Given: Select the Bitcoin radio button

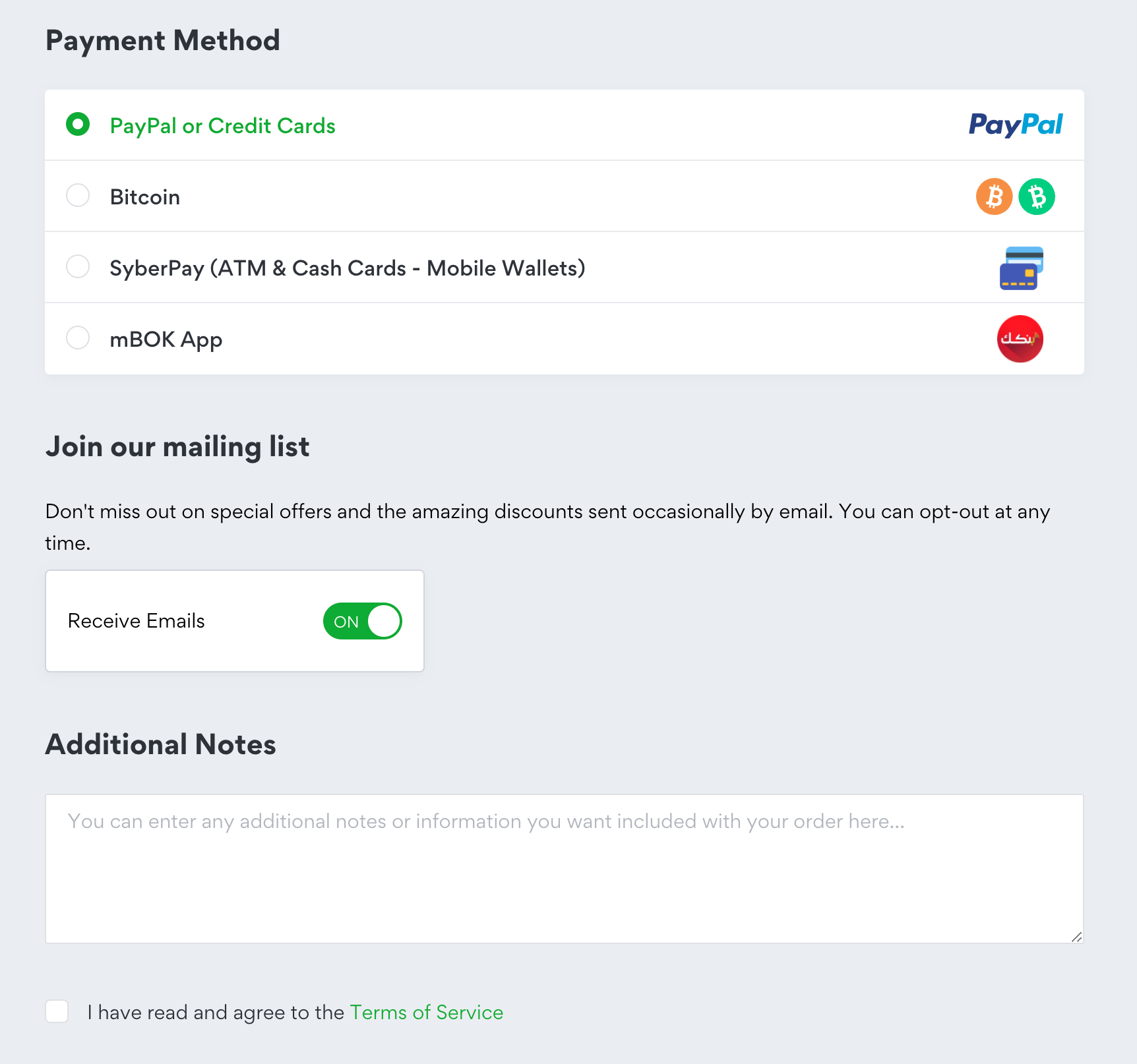Looking at the screenshot, I should click(x=78, y=195).
